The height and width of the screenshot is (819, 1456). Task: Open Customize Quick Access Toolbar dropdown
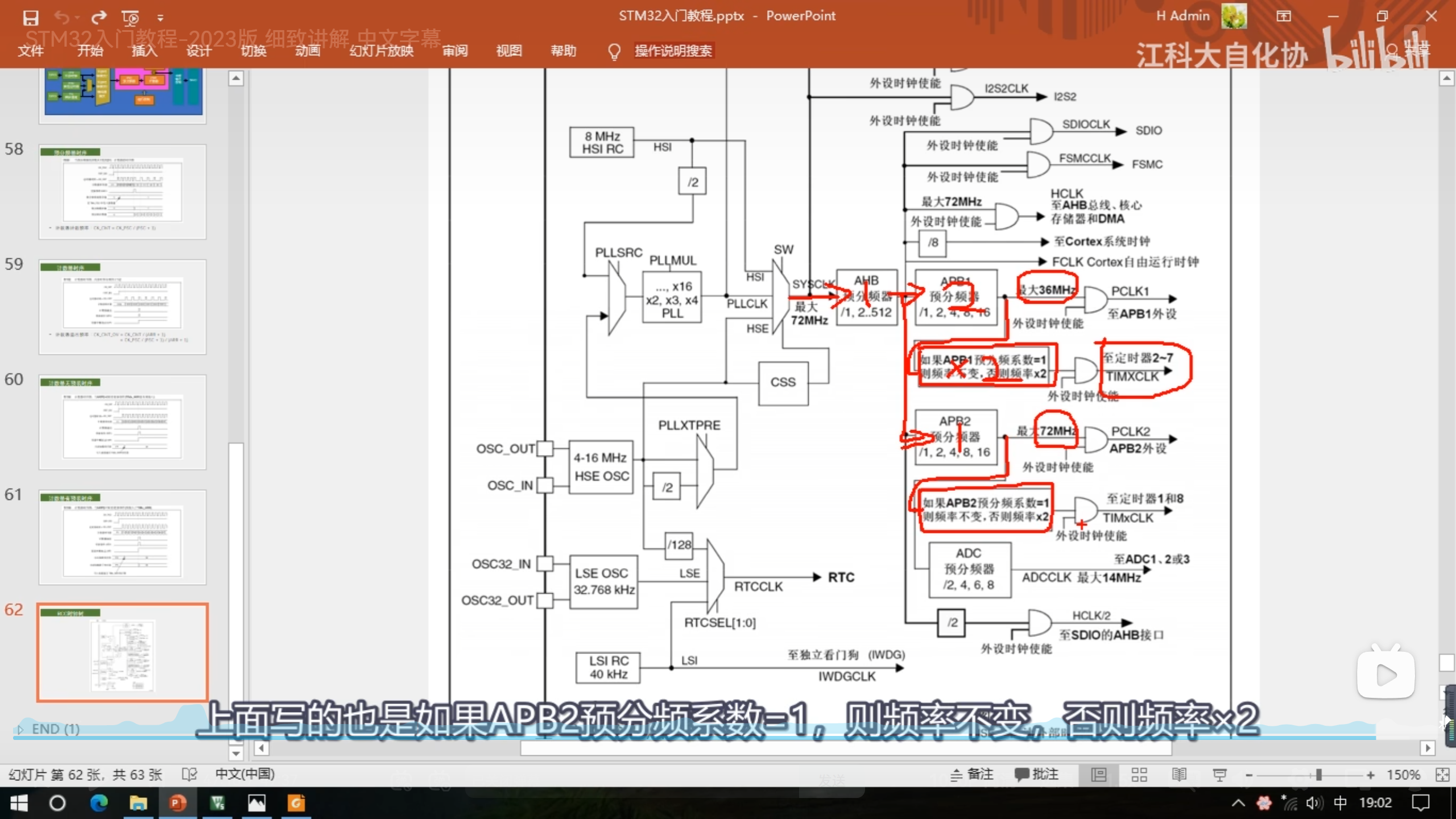coord(160,18)
